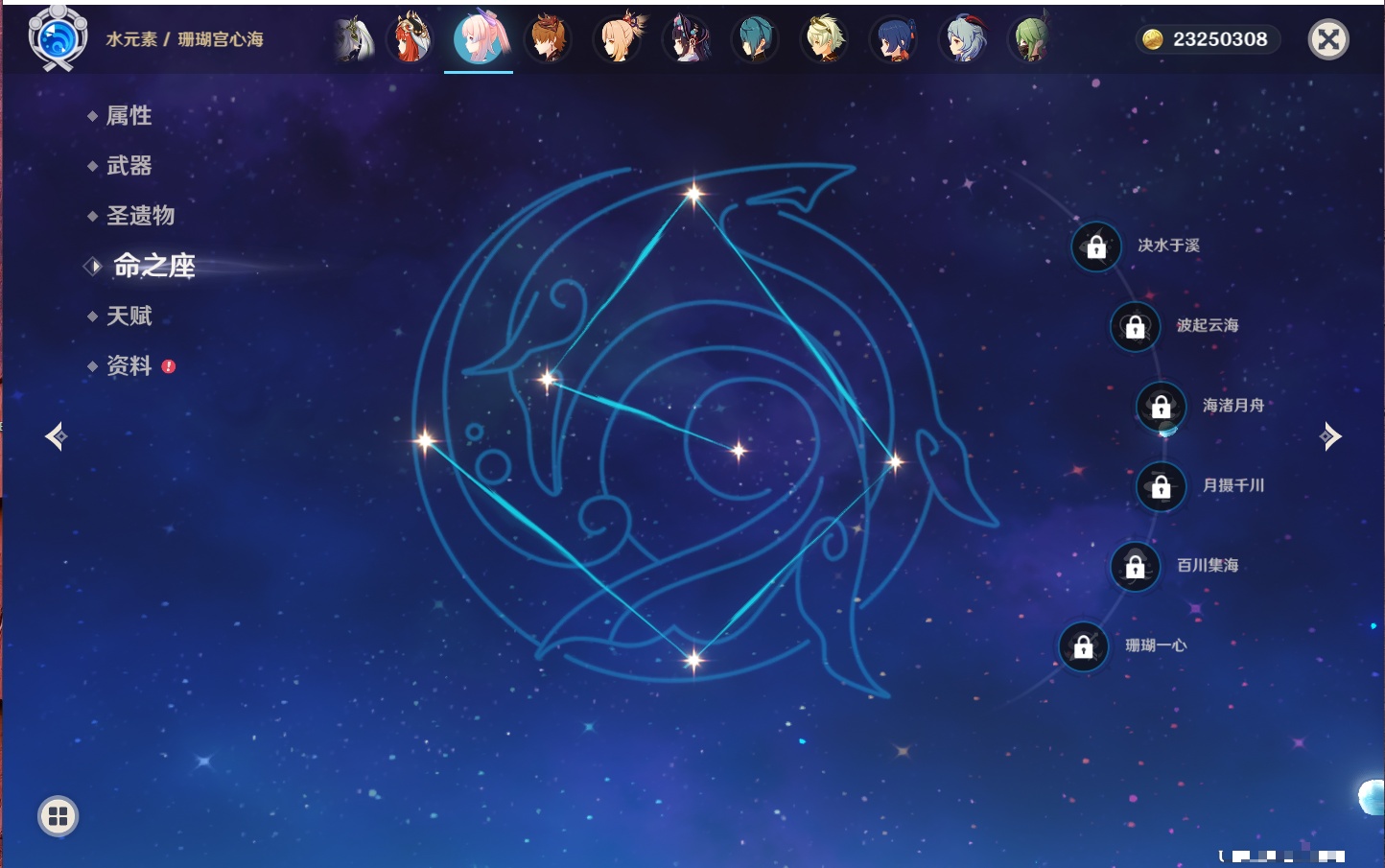1385x868 pixels.
Task: Select the highlighted pink-haired Kokomi avatar
Action: (479, 38)
